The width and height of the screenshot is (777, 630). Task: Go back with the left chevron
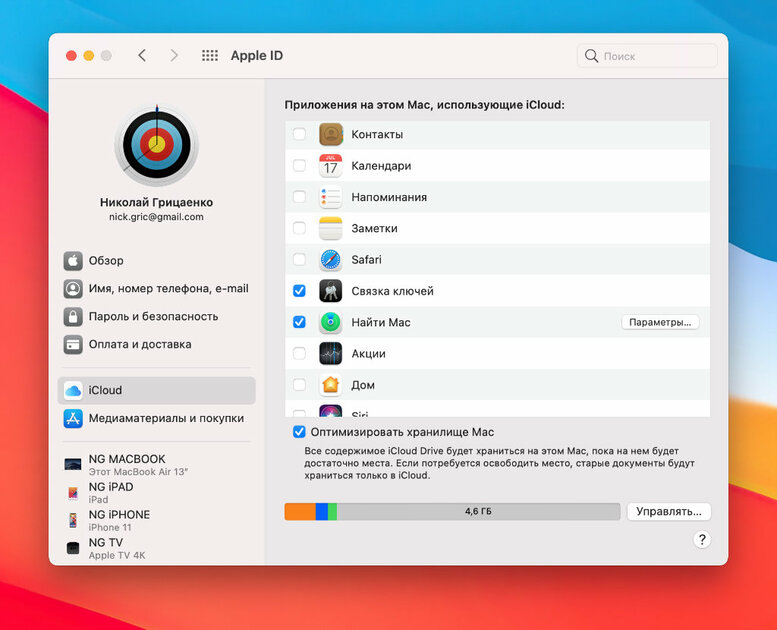[x=142, y=56]
